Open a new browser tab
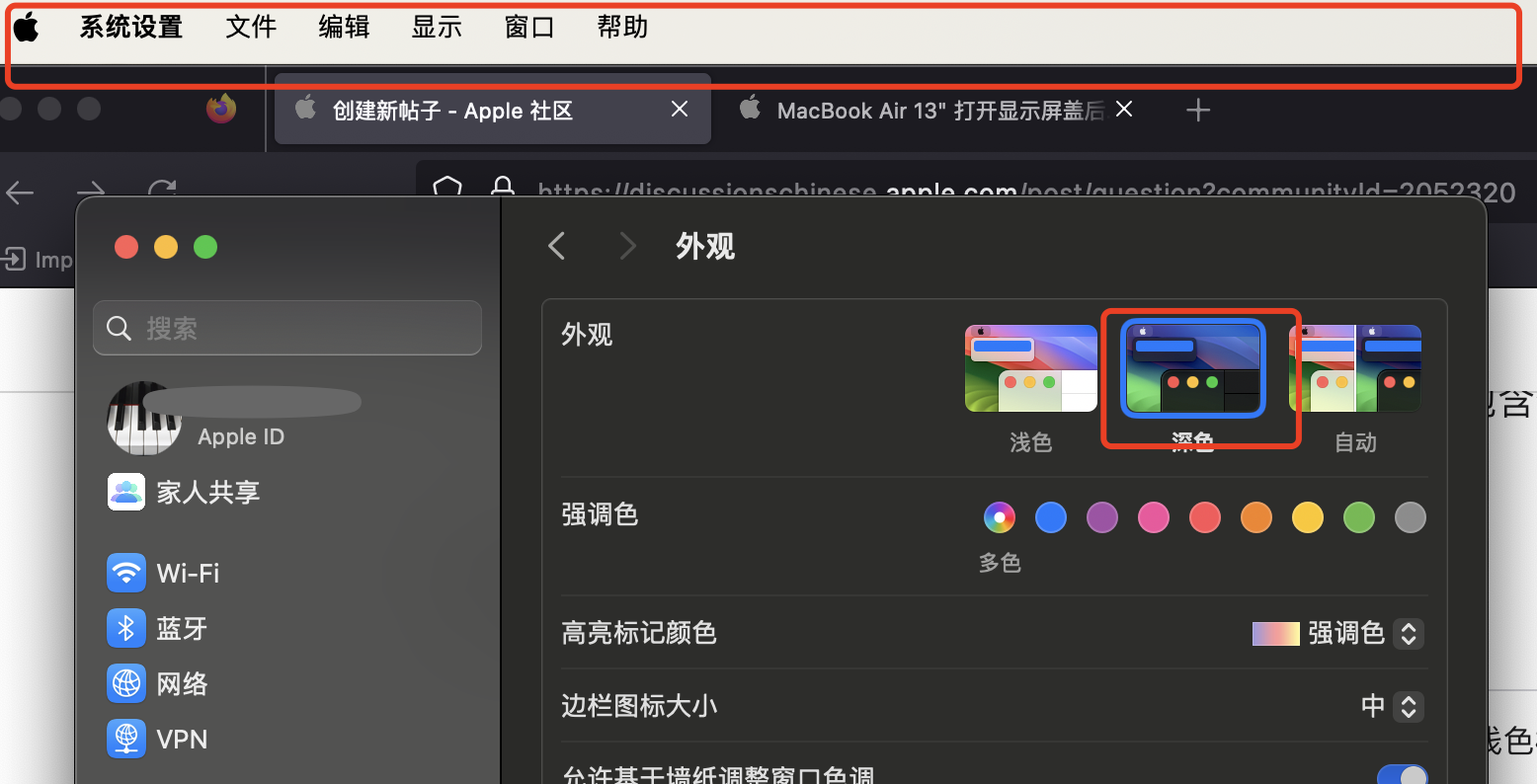This screenshot has height=784, width=1537. point(1197,111)
